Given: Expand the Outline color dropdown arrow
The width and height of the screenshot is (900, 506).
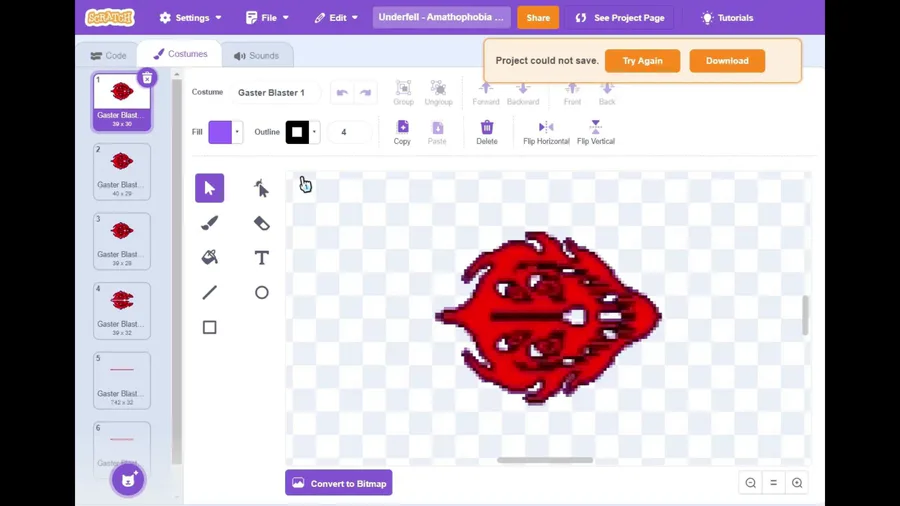Looking at the screenshot, I should 314,132.
